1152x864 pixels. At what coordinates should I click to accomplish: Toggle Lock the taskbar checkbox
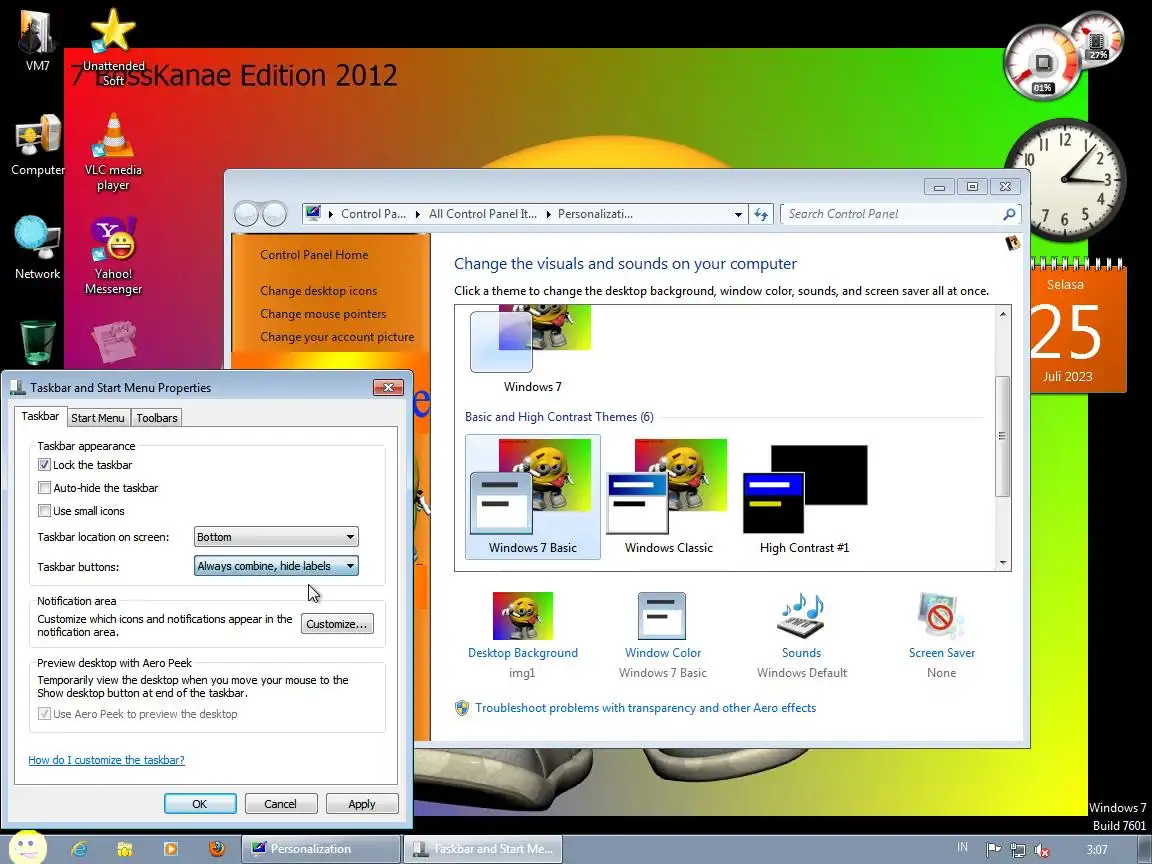click(44, 465)
